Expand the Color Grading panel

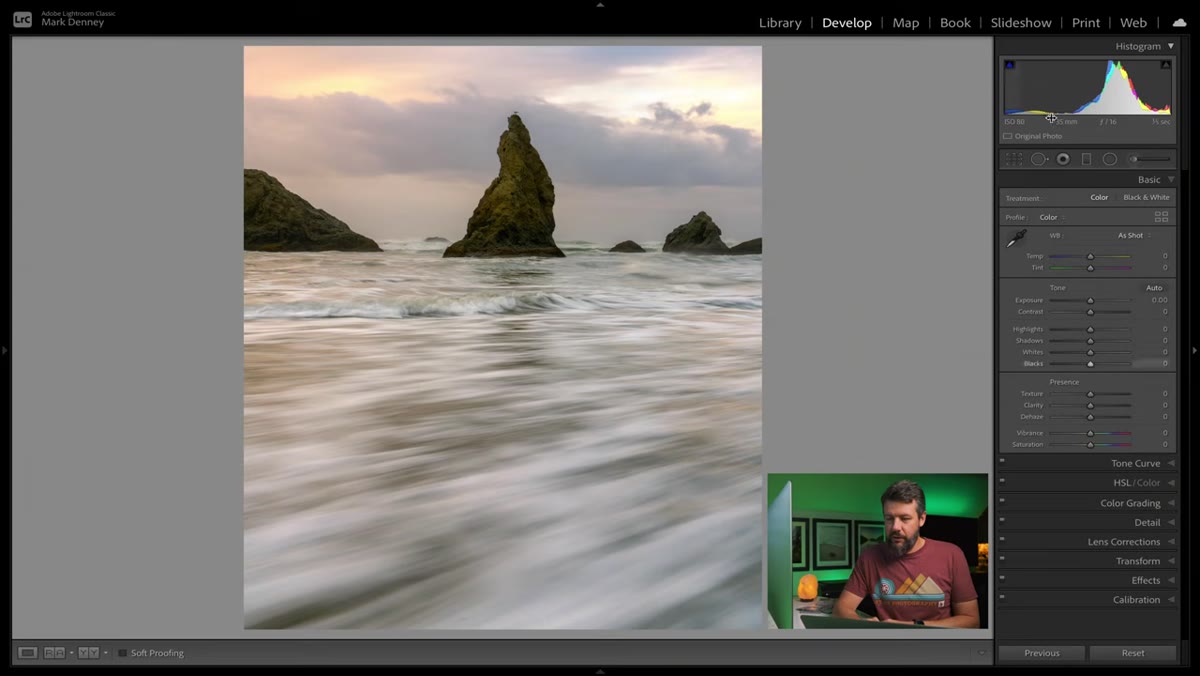(x=1171, y=503)
